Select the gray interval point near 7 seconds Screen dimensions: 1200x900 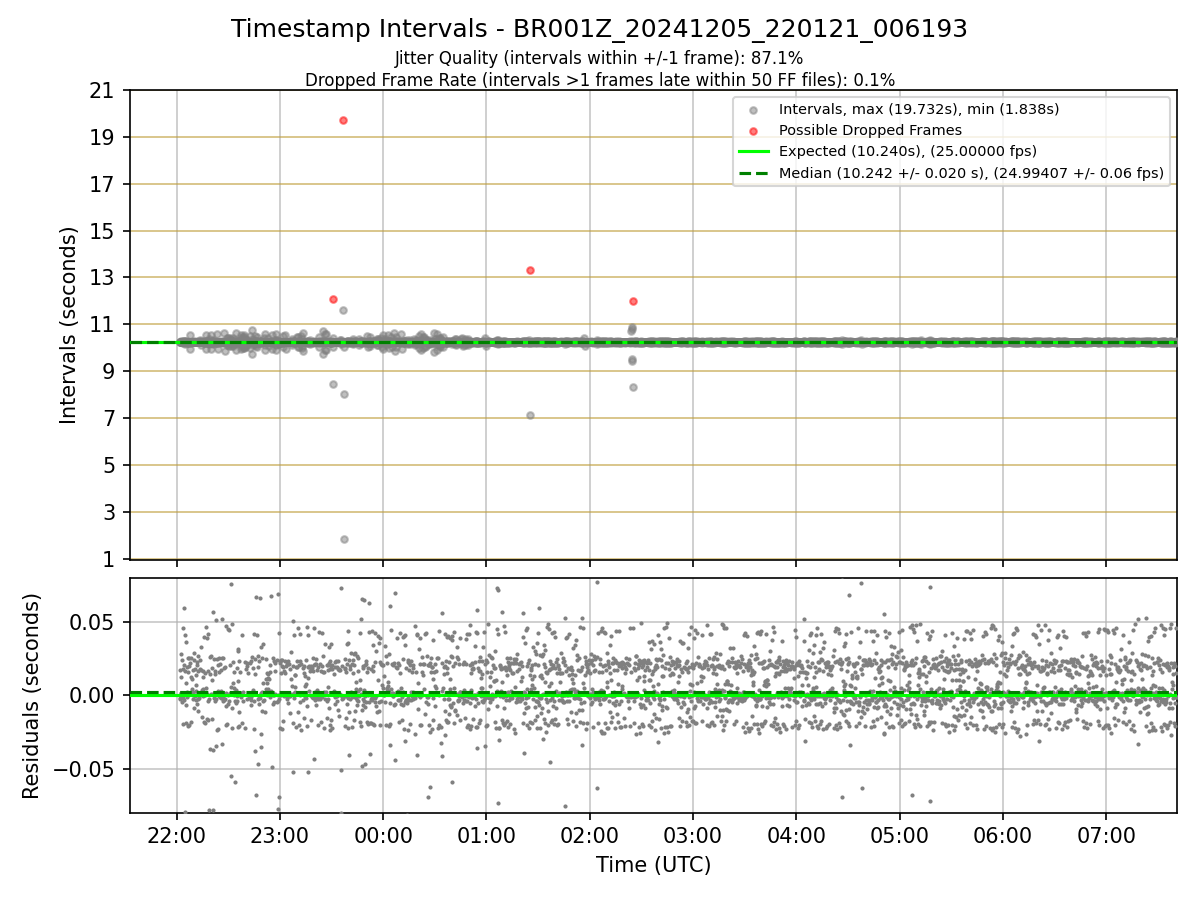point(530,415)
